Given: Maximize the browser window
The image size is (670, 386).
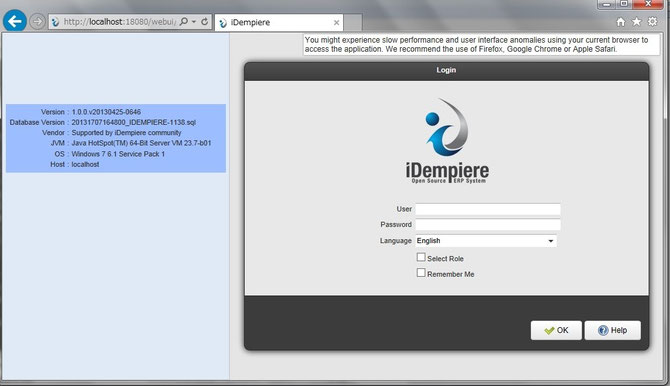Looking at the screenshot, I should pos(624,4).
